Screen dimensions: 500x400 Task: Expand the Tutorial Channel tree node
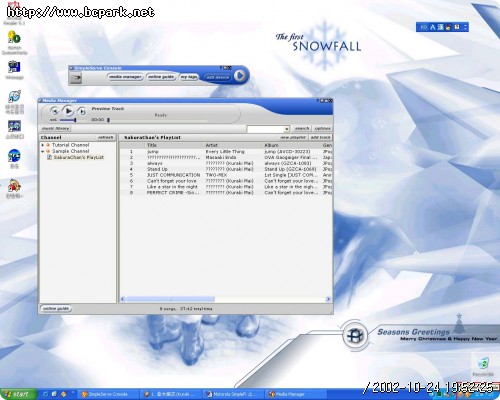coord(43,145)
